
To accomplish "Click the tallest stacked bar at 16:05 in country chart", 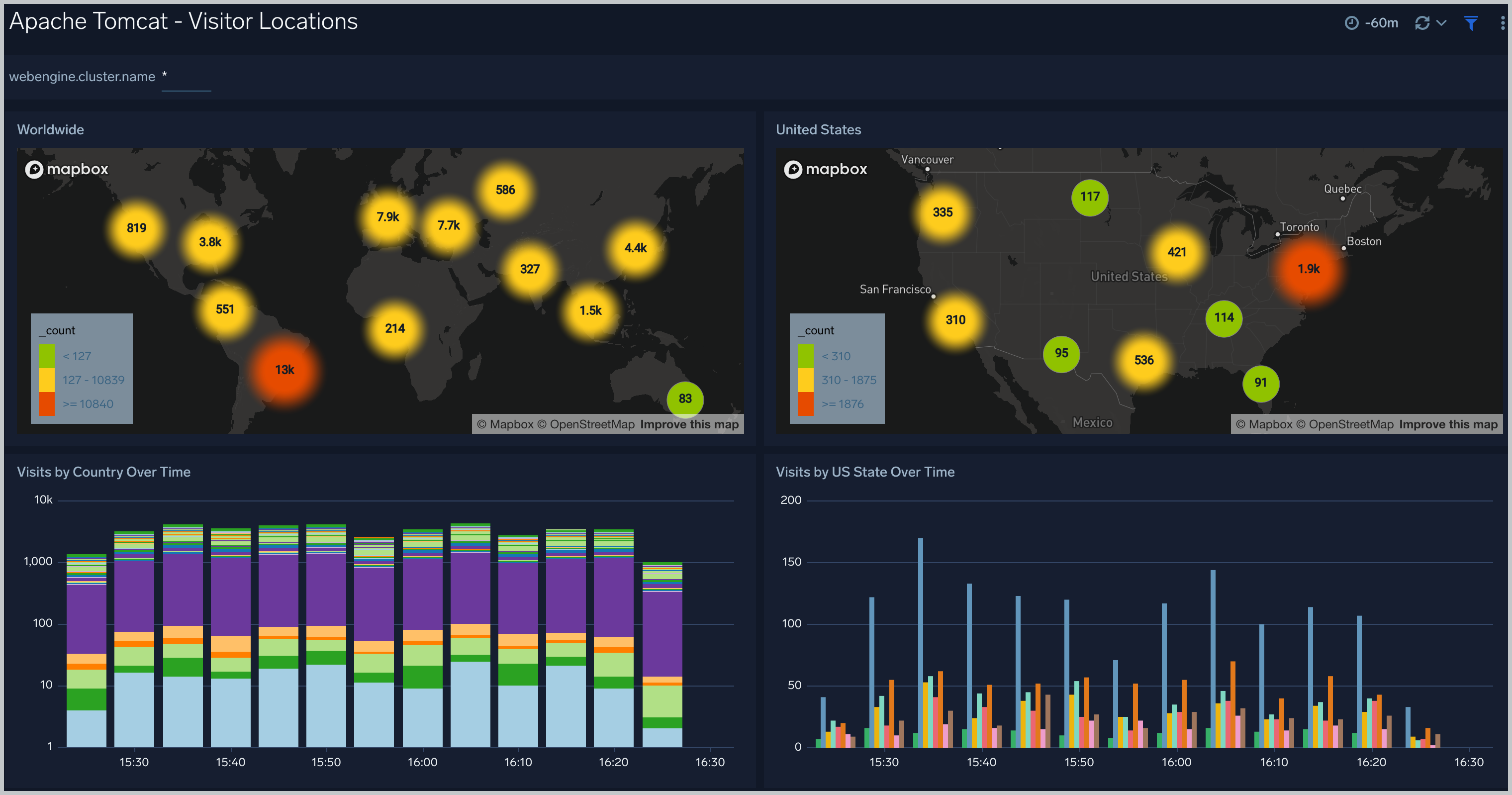I will [x=470, y=635].
